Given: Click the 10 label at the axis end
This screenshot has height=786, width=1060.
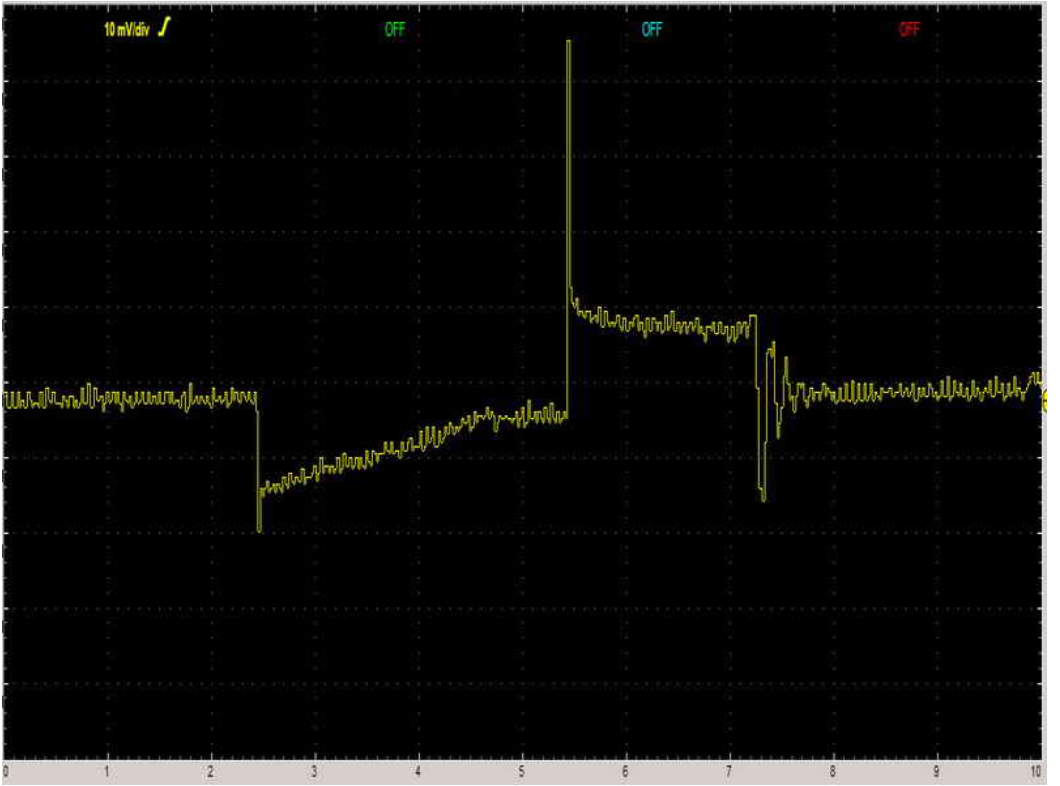Looking at the screenshot, I should tap(1037, 772).
